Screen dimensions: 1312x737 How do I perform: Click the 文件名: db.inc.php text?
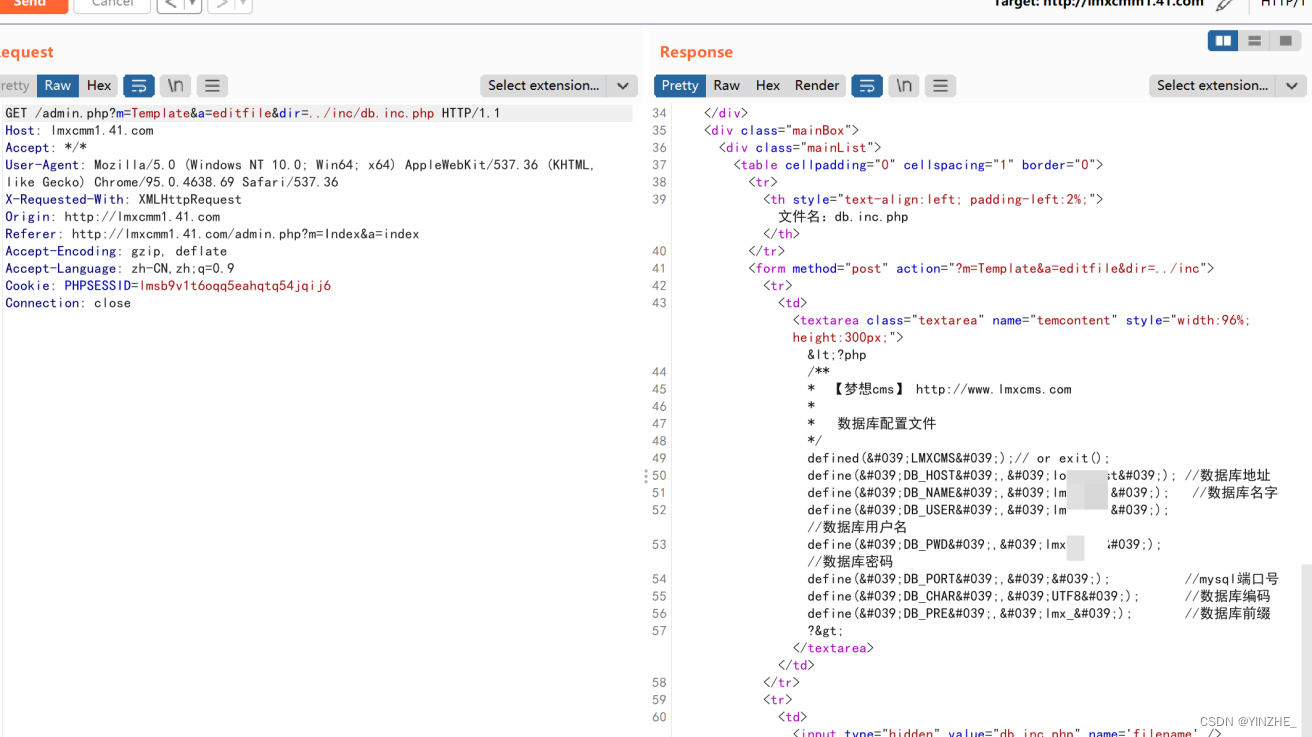pyautogui.click(x=843, y=217)
